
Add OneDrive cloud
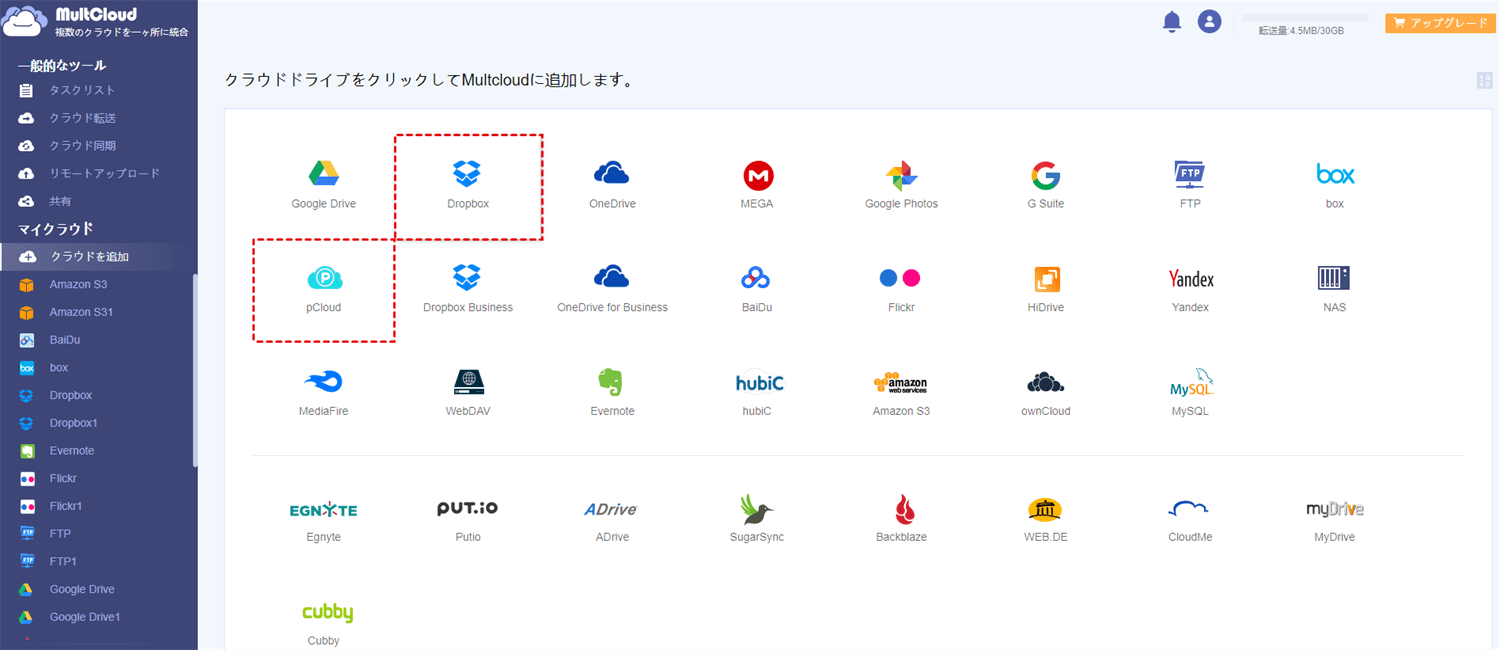click(612, 185)
